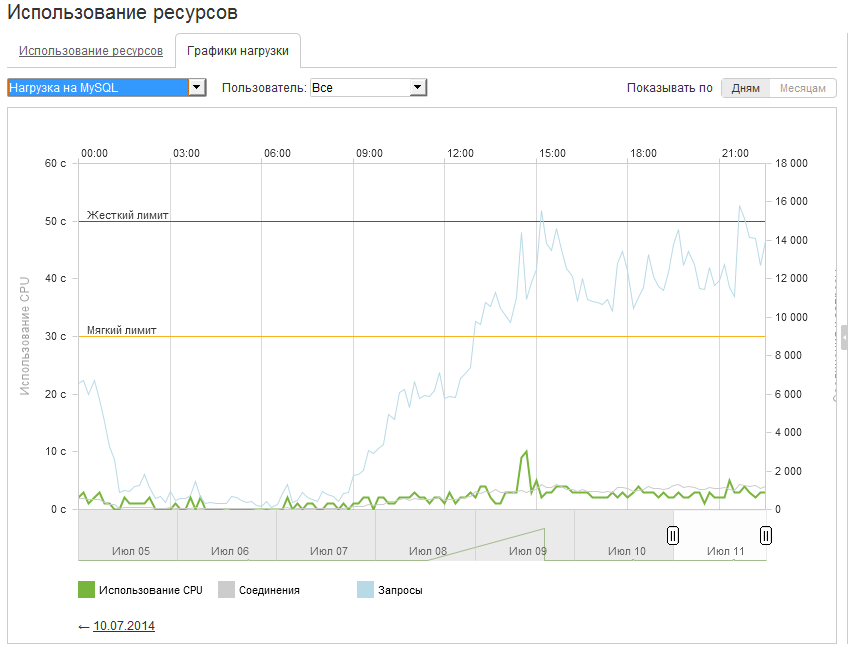Grab the right range slider handle
The width and height of the screenshot is (856, 660).
pyautogui.click(x=765, y=535)
